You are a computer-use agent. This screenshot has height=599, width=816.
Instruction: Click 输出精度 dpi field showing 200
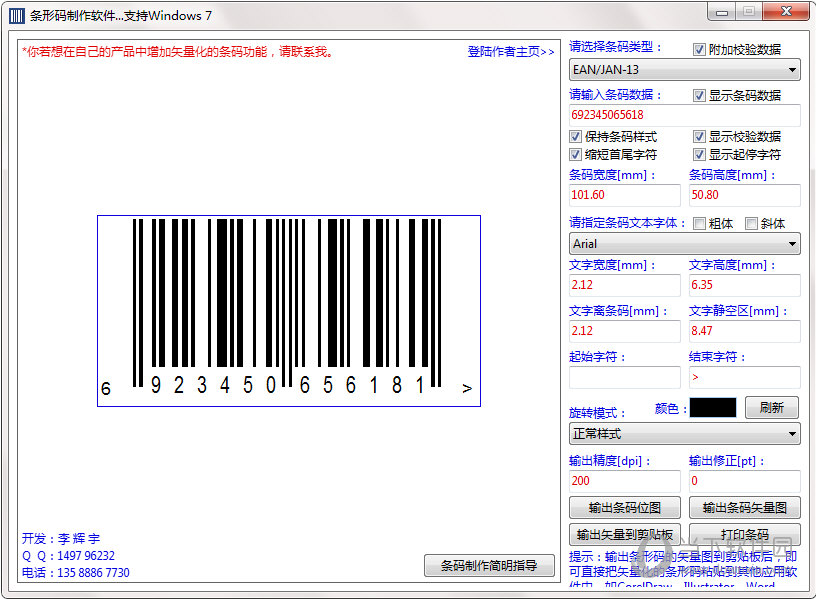click(x=625, y=481)
